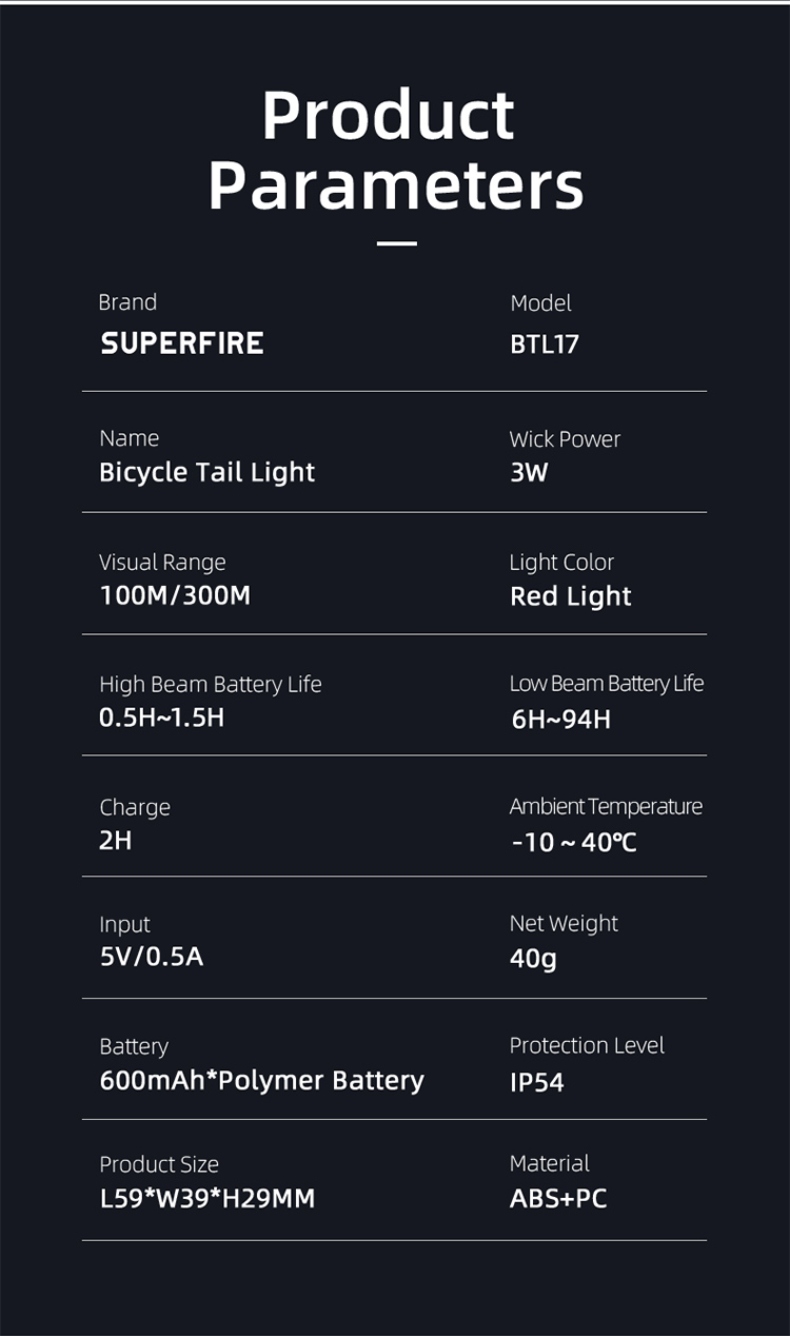This screenshot has width=790, height=1336.
Task: Click the SUPERFIRE brand name
Action: [182, 344]
